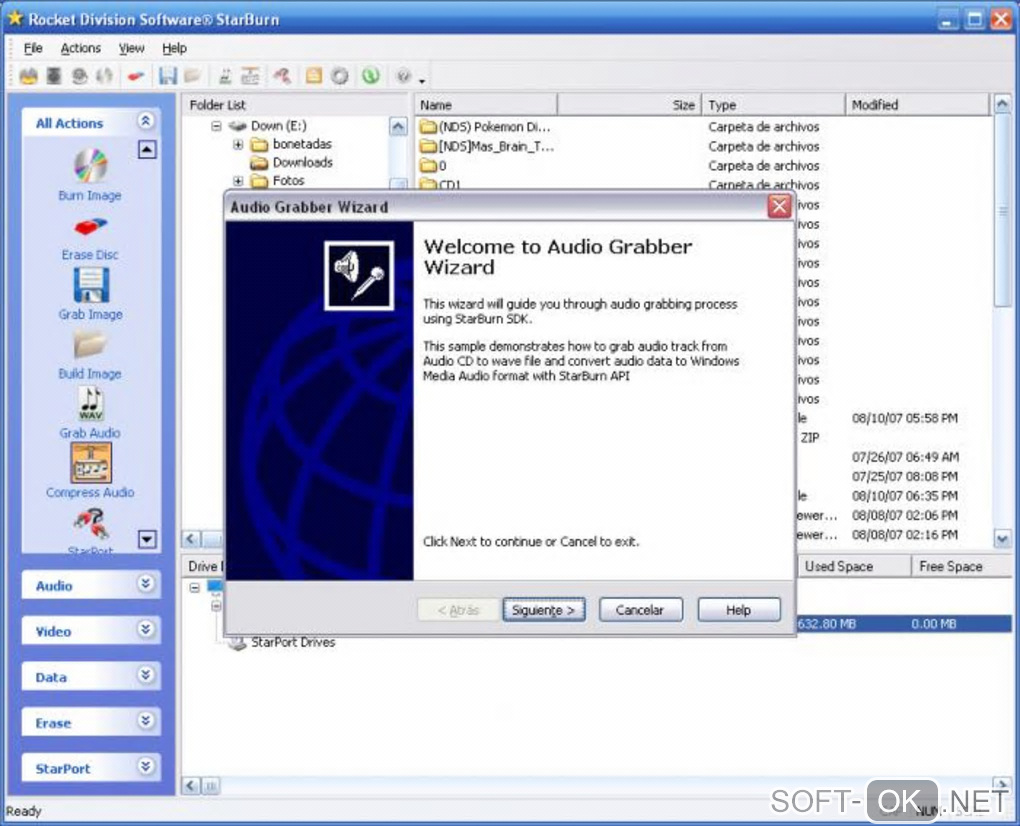Click the compress audio toolbar icon
The image size is (1020, 826).
click(250, 76)
